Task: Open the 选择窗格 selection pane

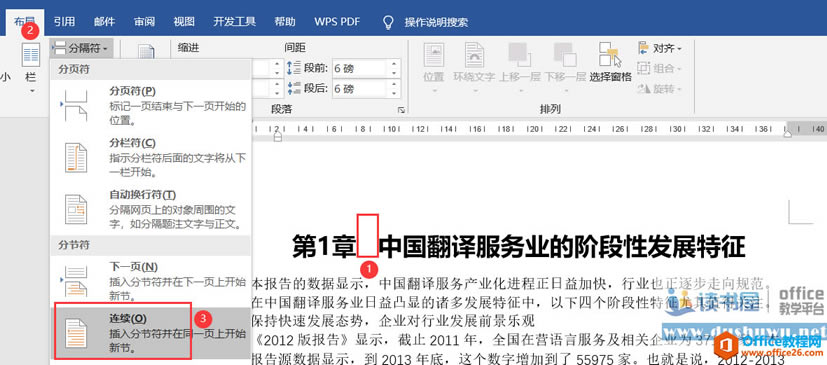Action: (610, 62)
